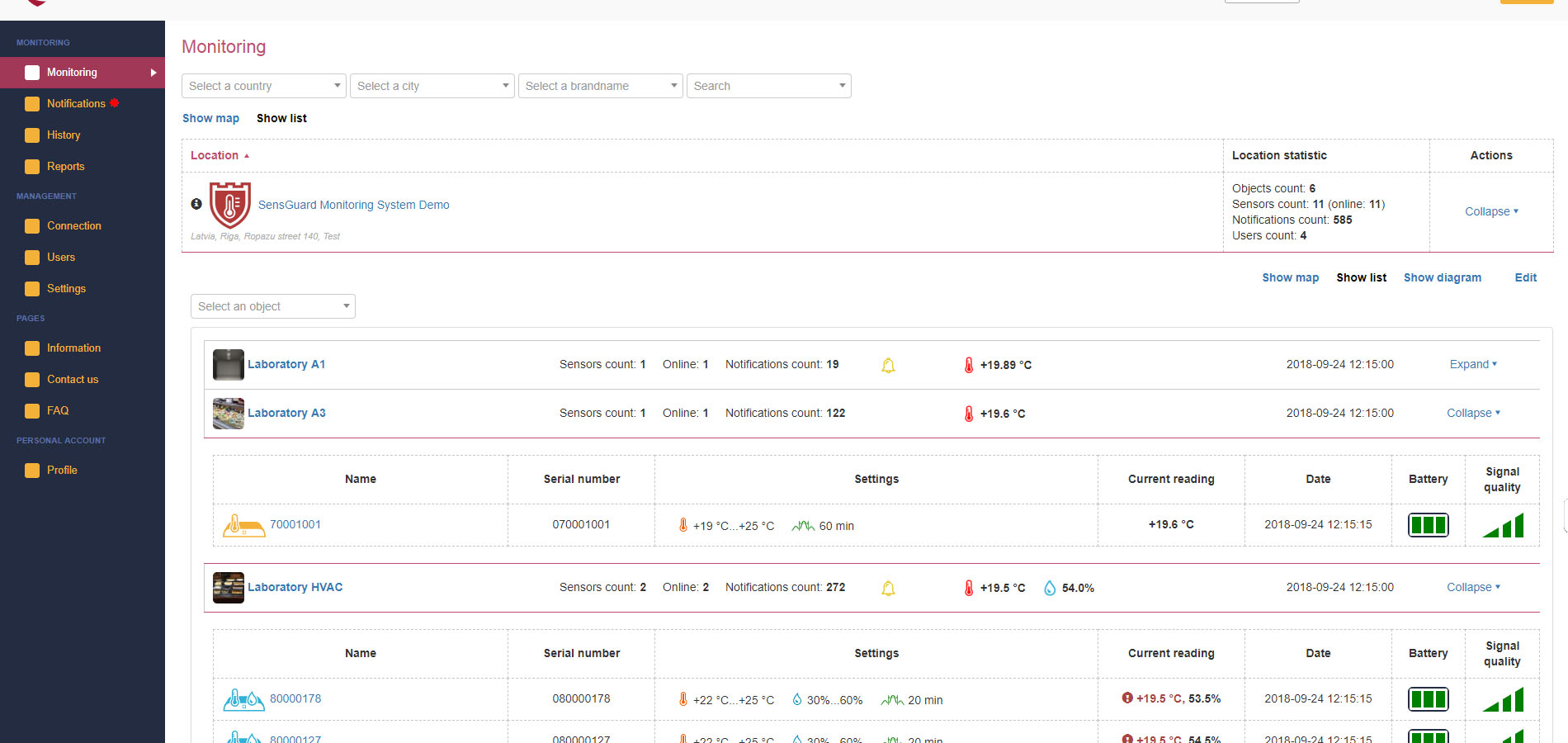Sort the table by Location column
The width and height of the screenshot is (1568, 743).
[215, 155]
